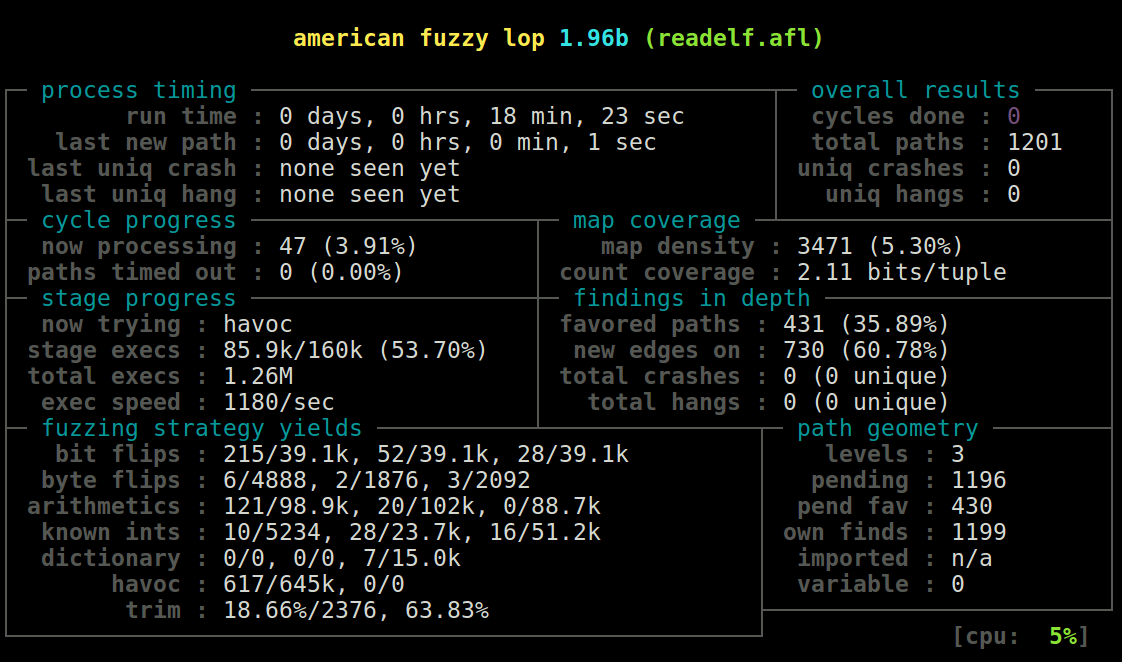Click the 'stage execs' label
Screen dimensions: 1122x662
tap(104, 351)
